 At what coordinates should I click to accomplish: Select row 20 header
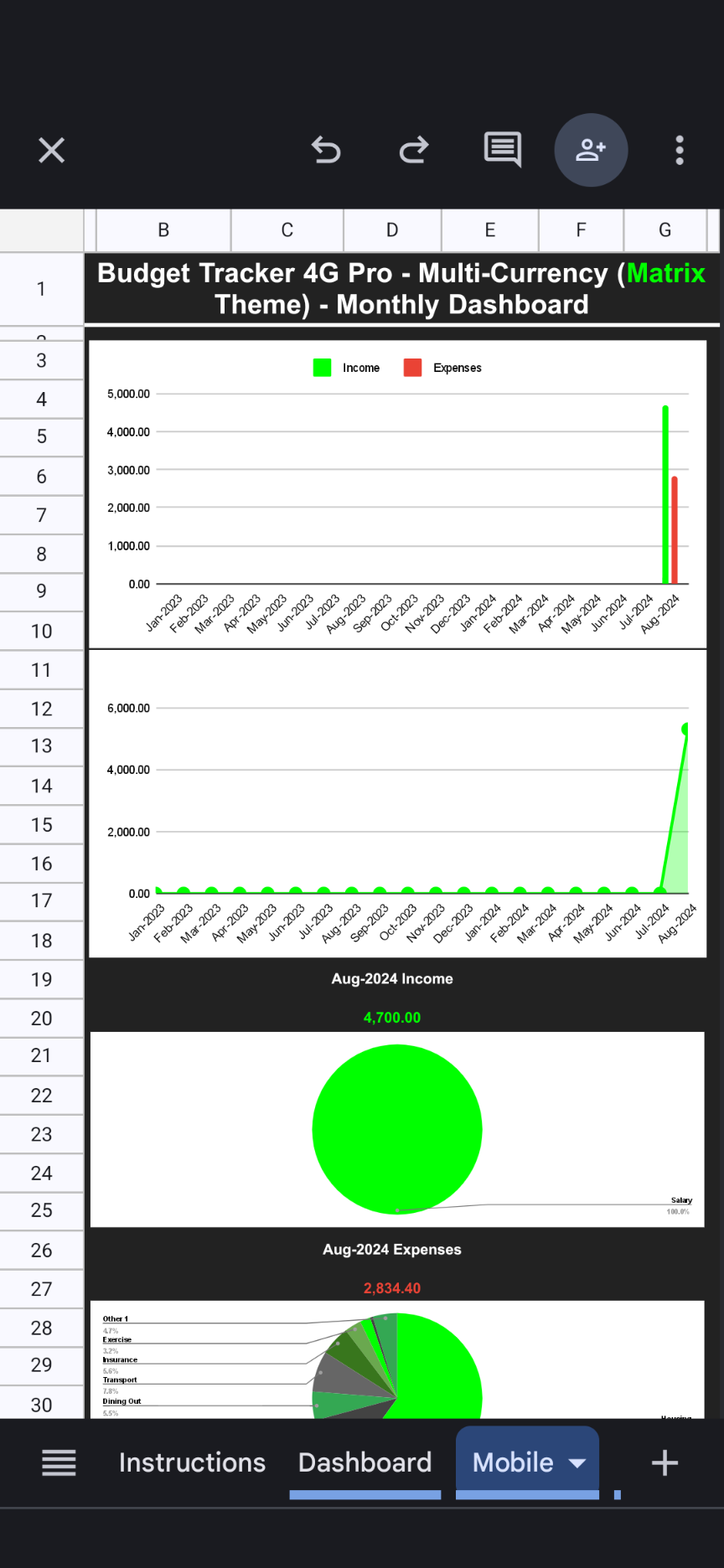tap(41, 1019)
